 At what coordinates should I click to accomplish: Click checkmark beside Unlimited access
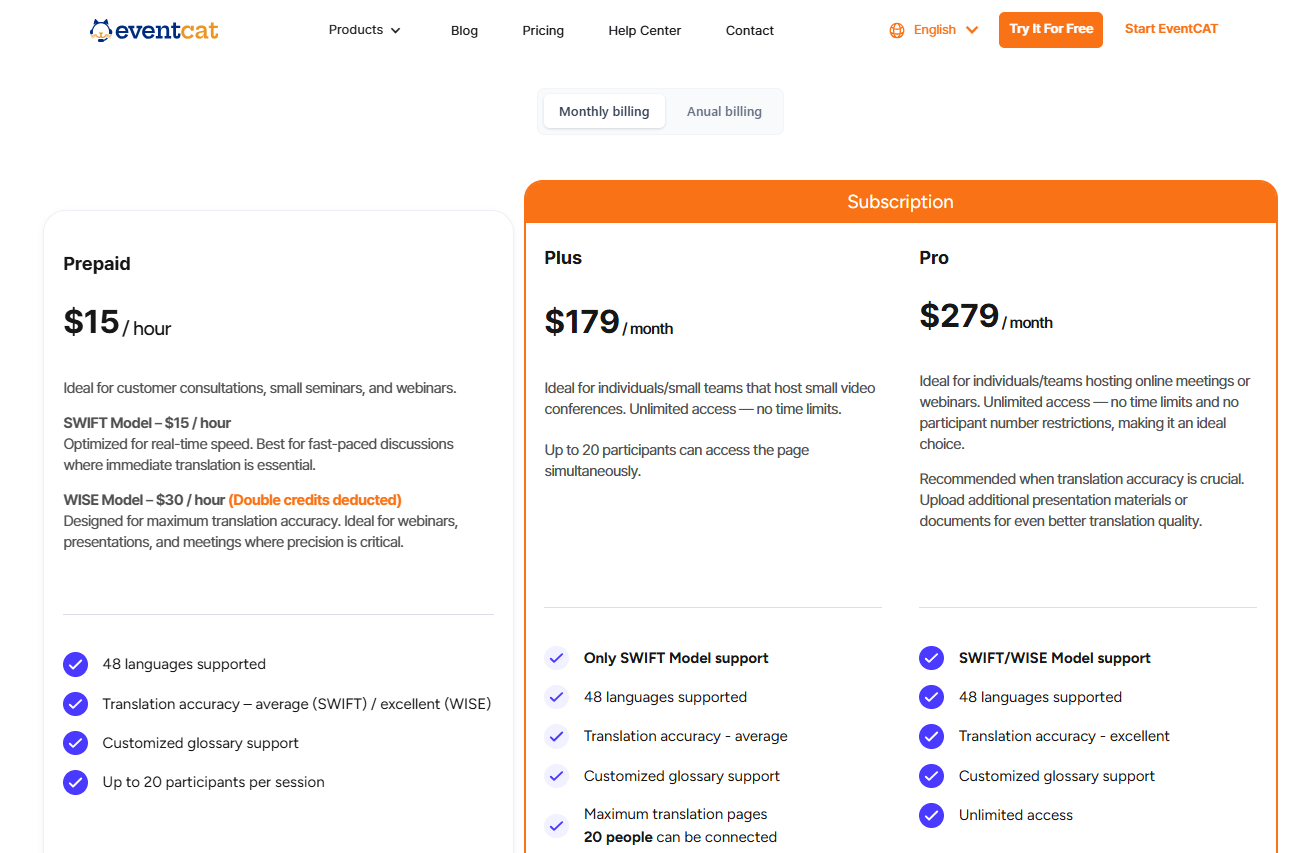coord(931,815)
